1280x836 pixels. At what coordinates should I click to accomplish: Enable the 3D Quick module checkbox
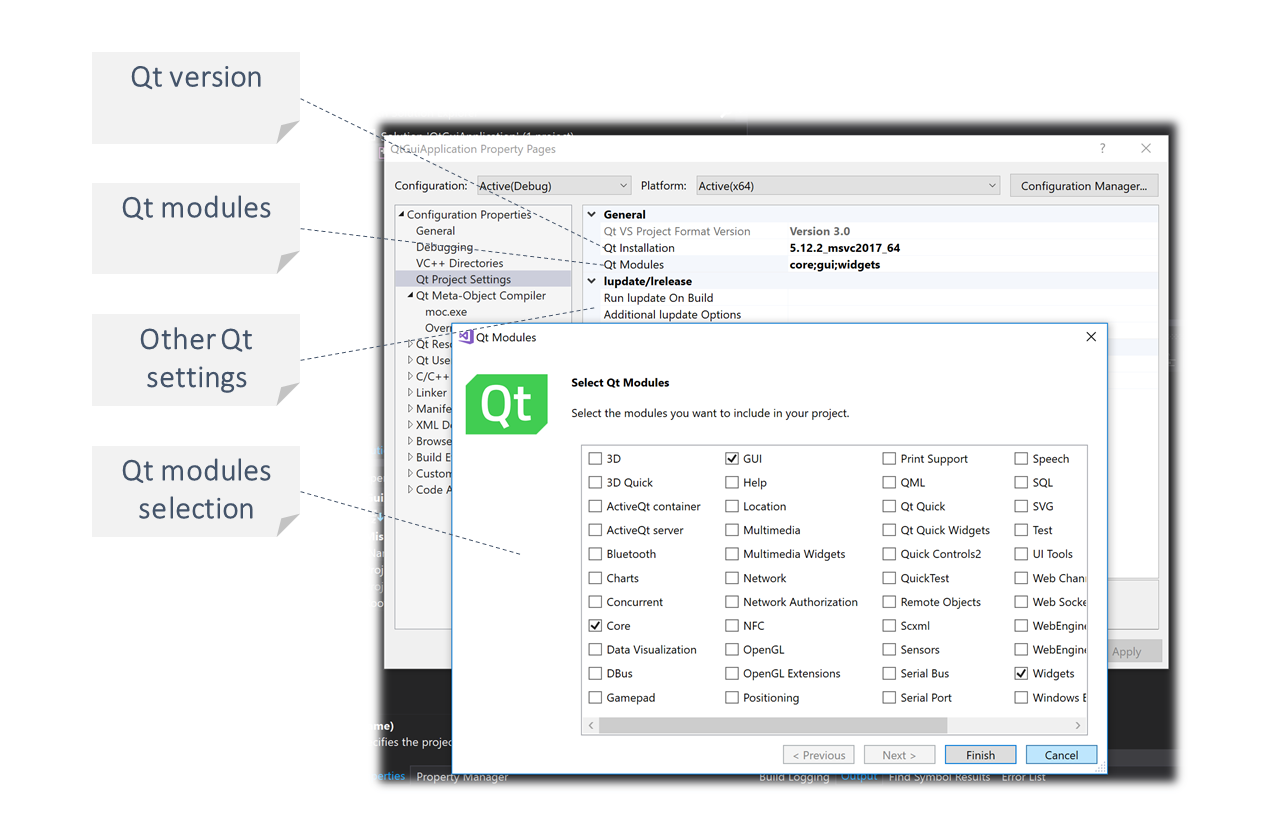coord(596,482)
